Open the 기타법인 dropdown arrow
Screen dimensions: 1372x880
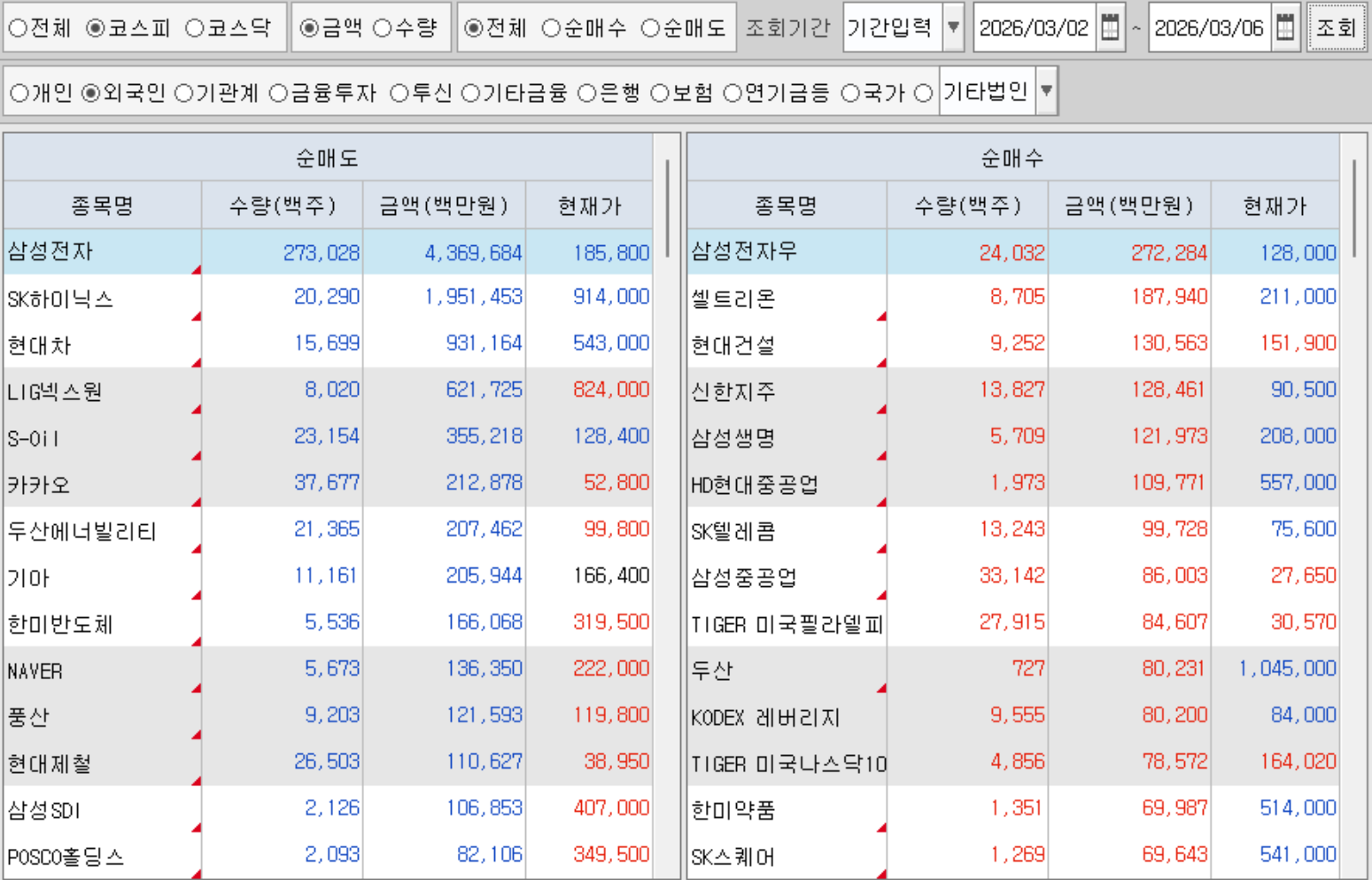click(1046, 91)
